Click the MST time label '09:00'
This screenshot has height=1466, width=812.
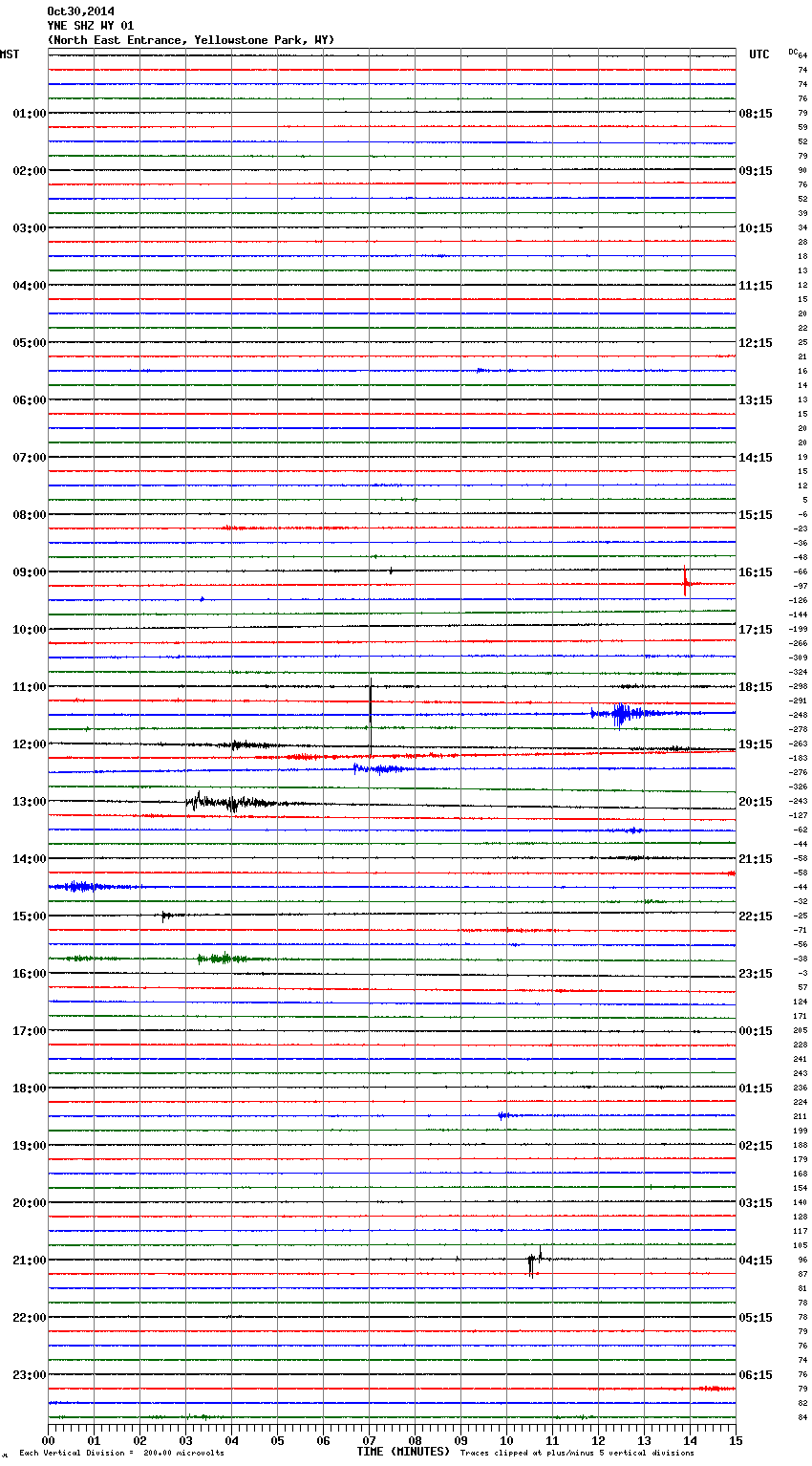click(30, 572)
